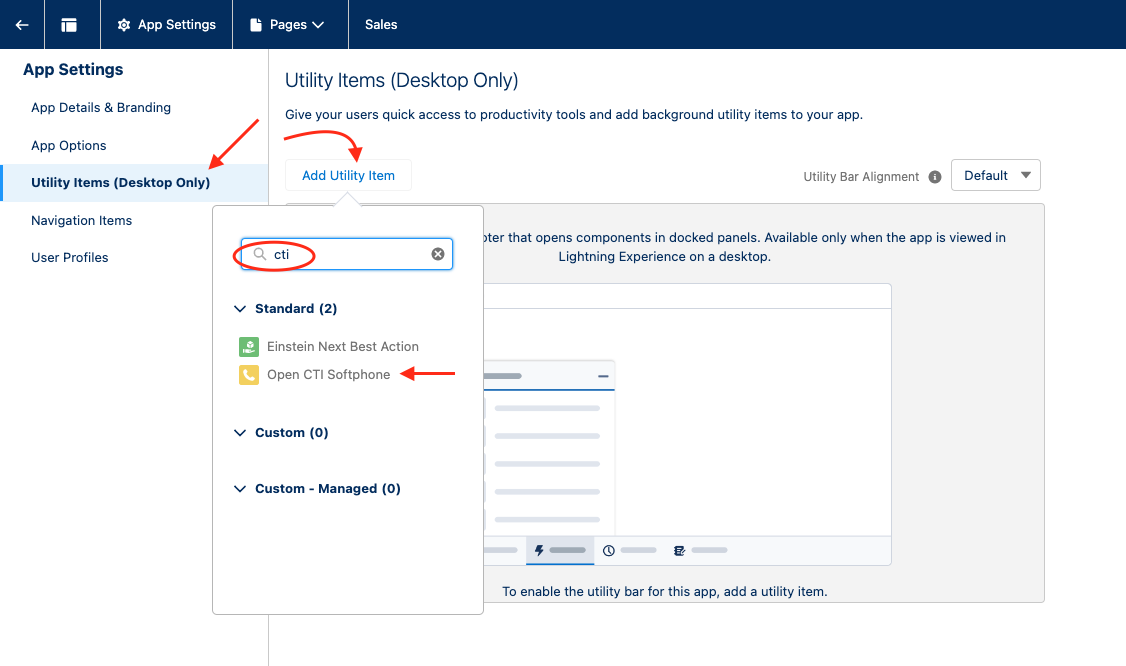The height and width of the screenshot is (666, 1126).
Task: Open the app launcher layout icon
Action: (69, 25)
